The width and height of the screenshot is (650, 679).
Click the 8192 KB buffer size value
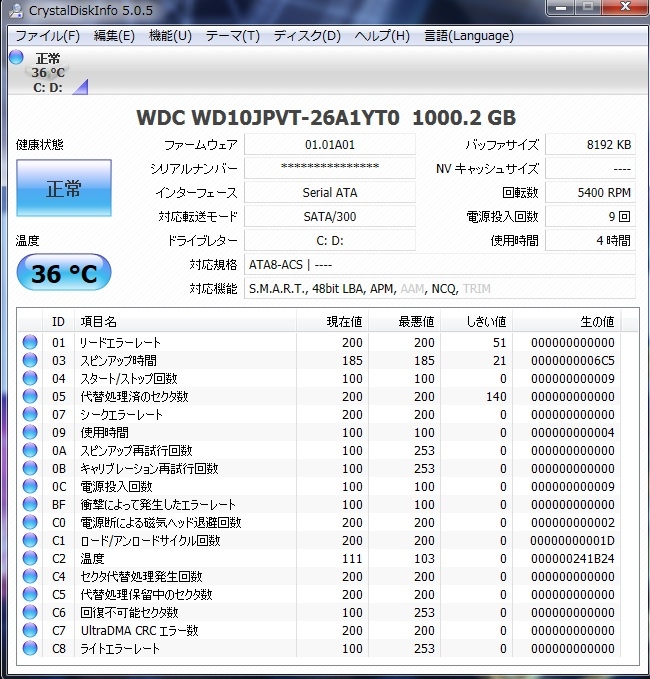pyautogui.click(x=590, y=145)
